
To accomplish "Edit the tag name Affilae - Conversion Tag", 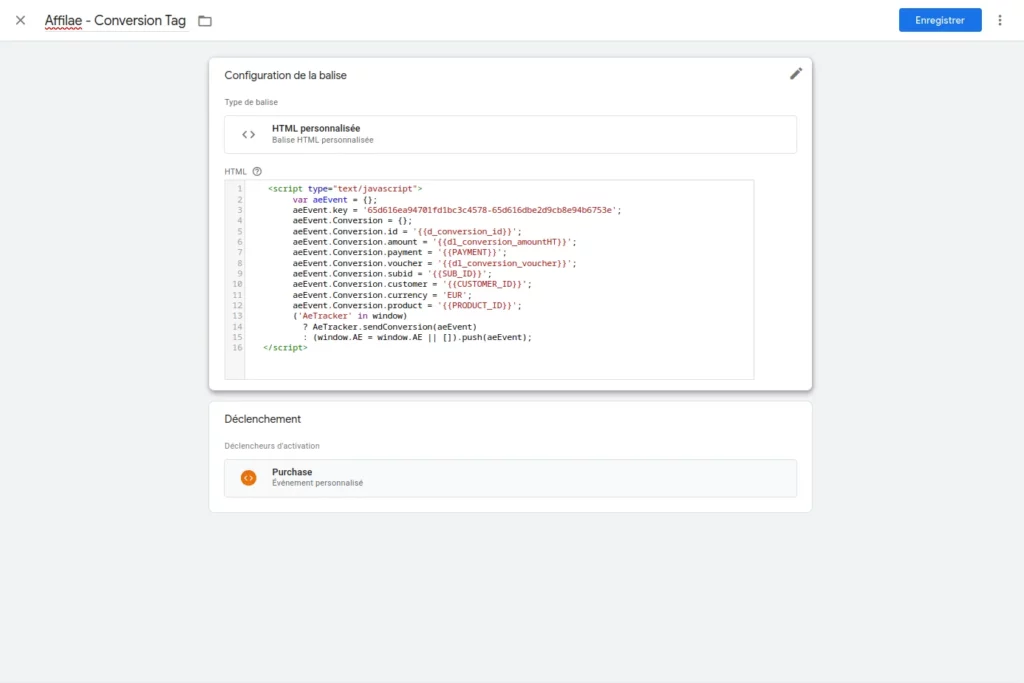I will coord(115,20).
